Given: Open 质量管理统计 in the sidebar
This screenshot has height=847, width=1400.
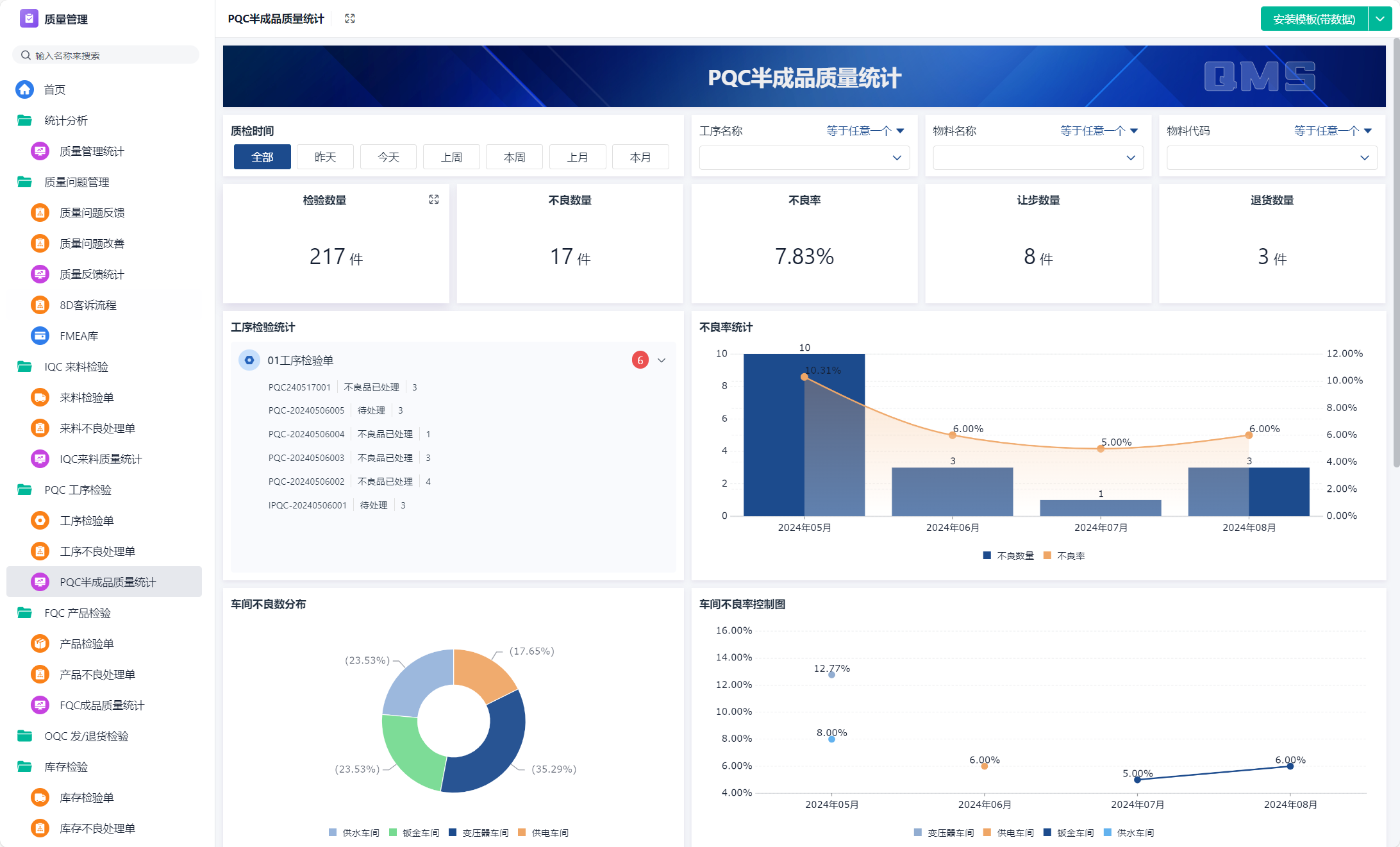Looking at the screenshot, I should [x=92, y=151].
